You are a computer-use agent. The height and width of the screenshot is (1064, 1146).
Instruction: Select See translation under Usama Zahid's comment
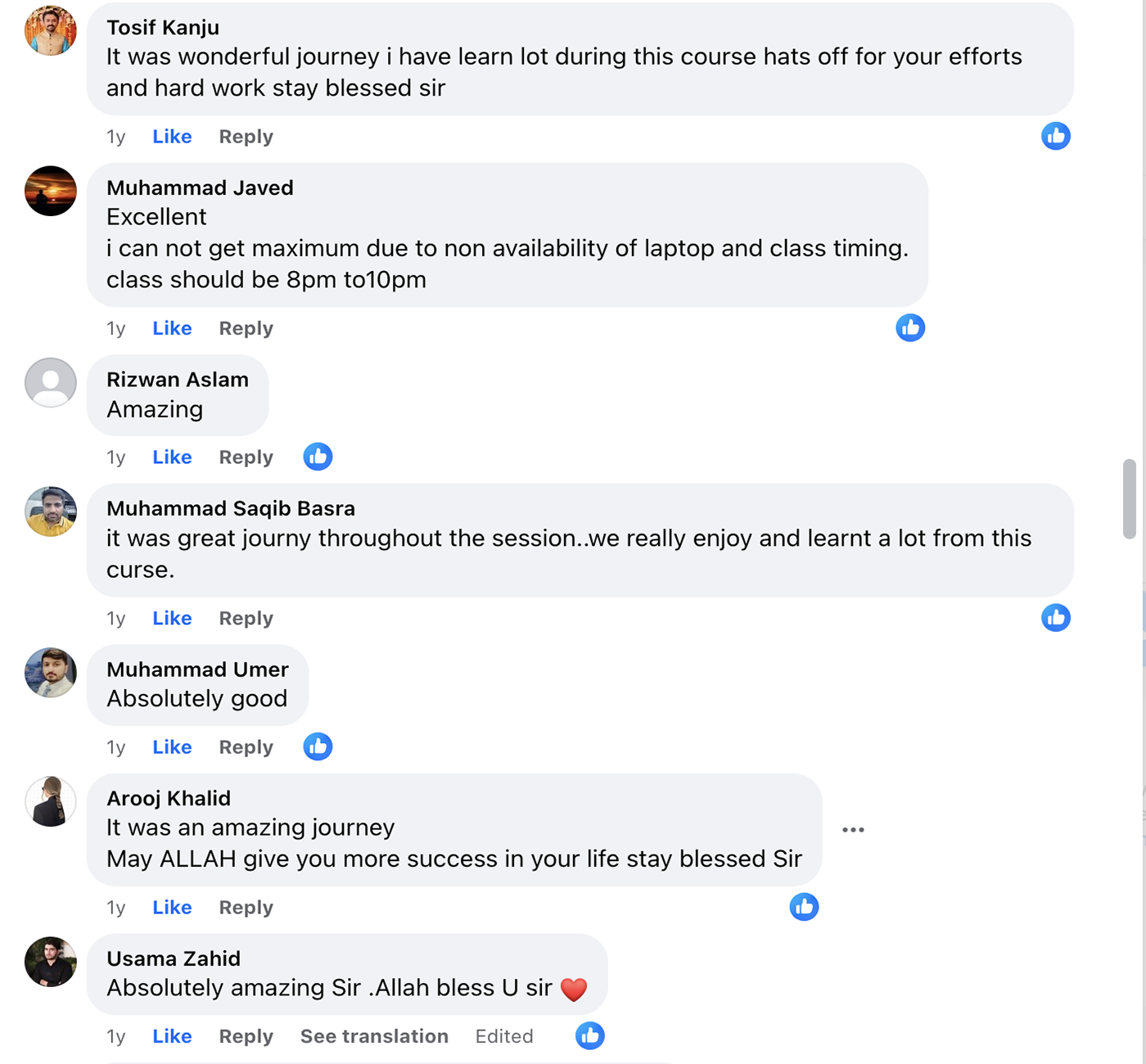coord(374,1035)
